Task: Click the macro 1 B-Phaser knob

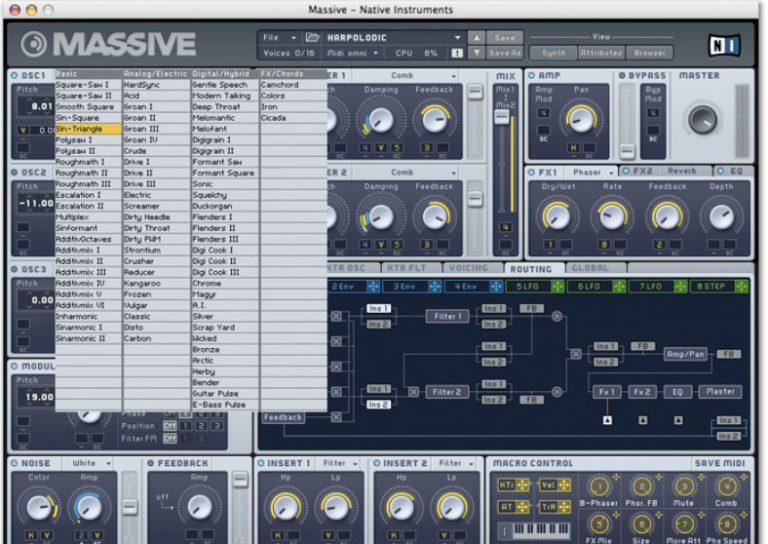Action: (599, 487)
